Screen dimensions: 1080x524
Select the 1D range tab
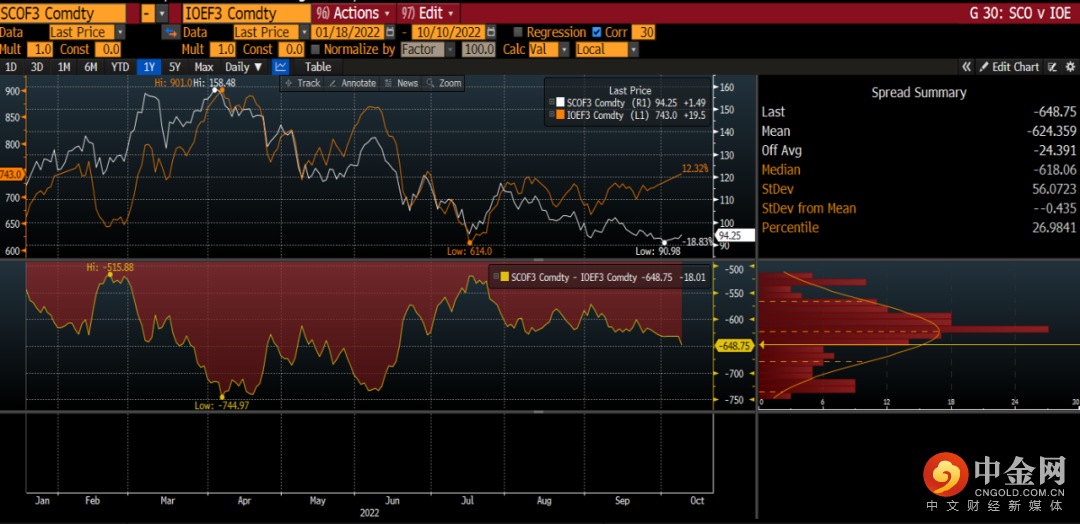pos(10,67)
